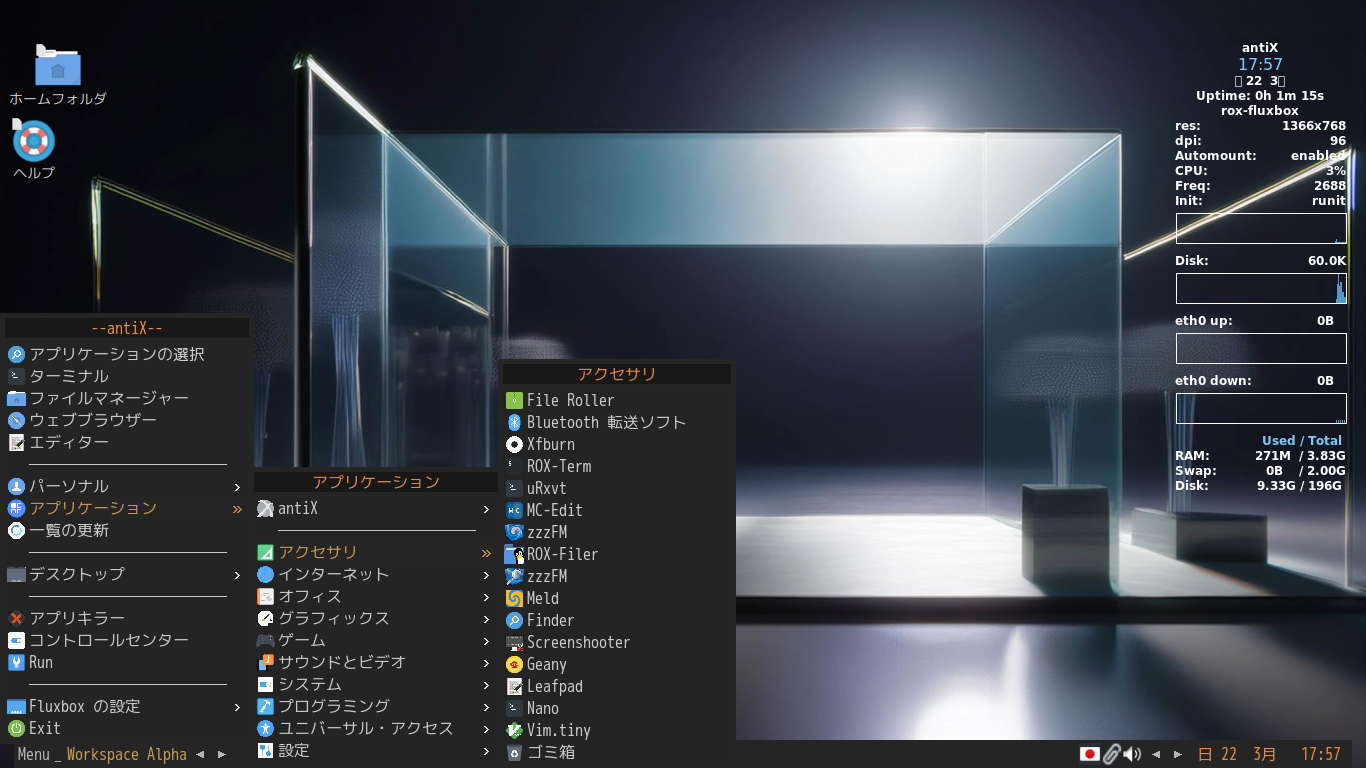
Task: Click the Vim.tiny icon
Action: point(515,730)
